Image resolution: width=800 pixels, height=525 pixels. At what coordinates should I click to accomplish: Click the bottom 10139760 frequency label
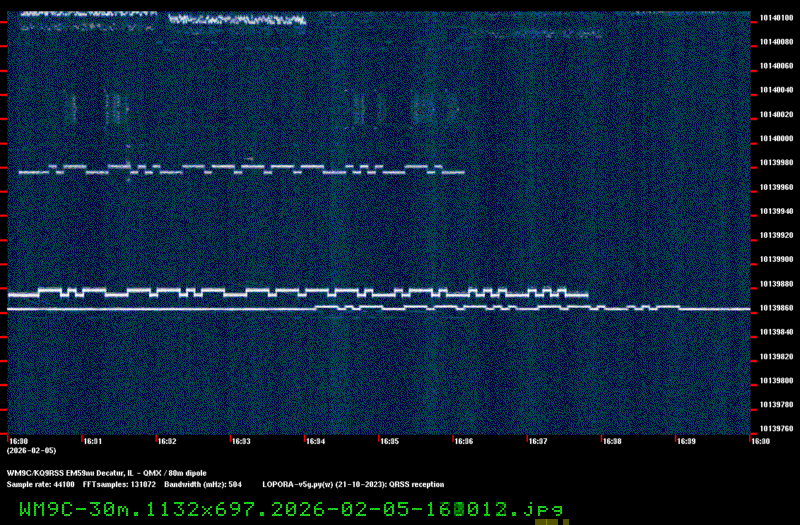click(775, 429)
